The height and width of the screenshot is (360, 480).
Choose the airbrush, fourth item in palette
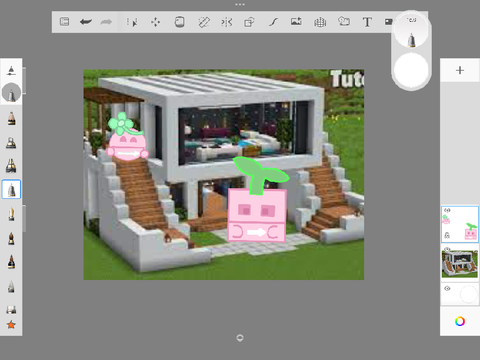11,143
